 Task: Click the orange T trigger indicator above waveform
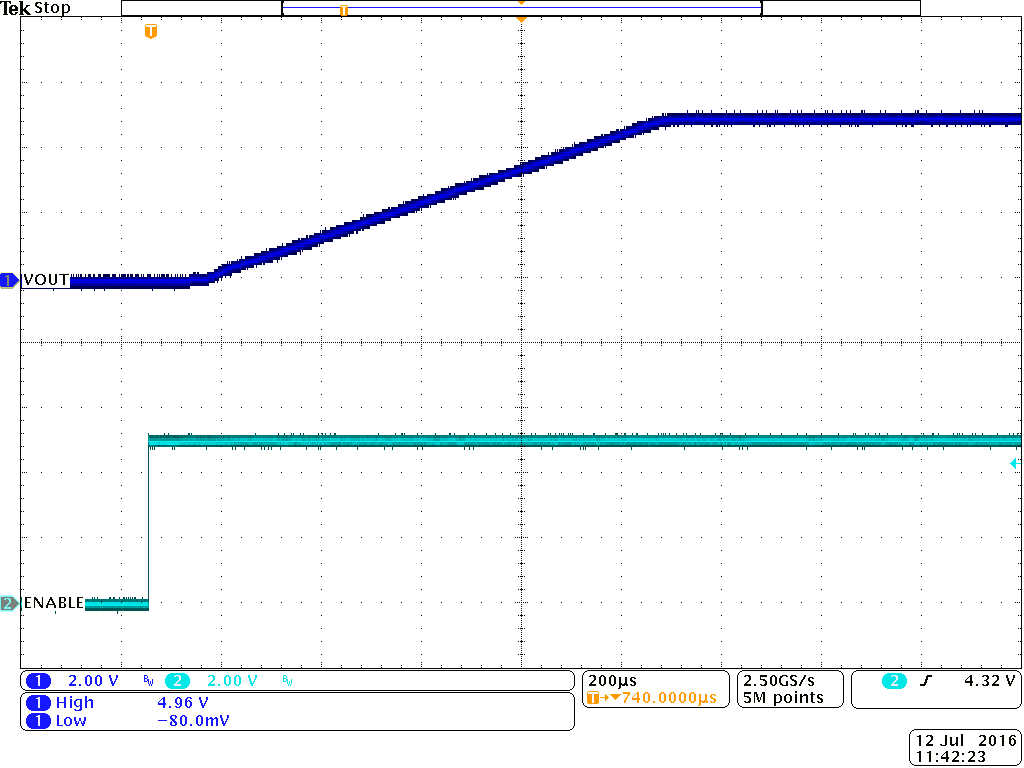tap(151, 31)
